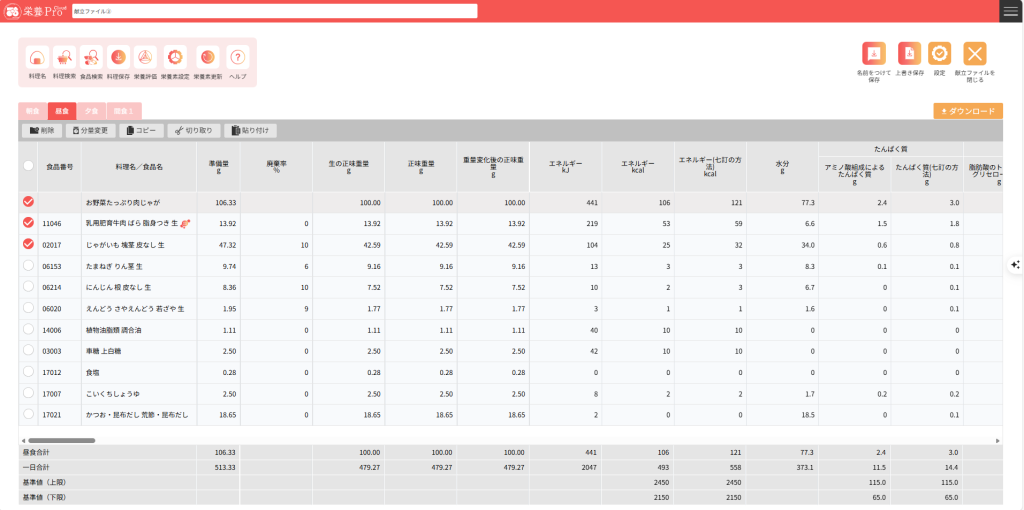Screen dimensions: 1024x510
Task: Click the ダウンロード download button
Action: [968, 111]
